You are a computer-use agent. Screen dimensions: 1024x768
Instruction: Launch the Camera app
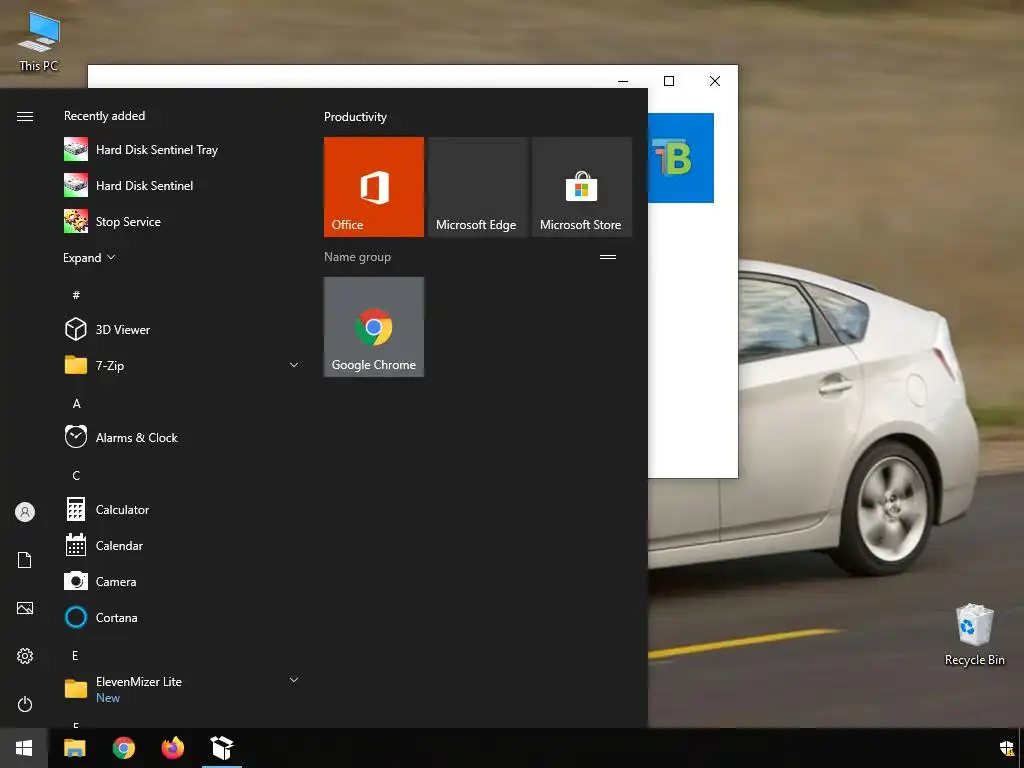click(x=182, y=581)
